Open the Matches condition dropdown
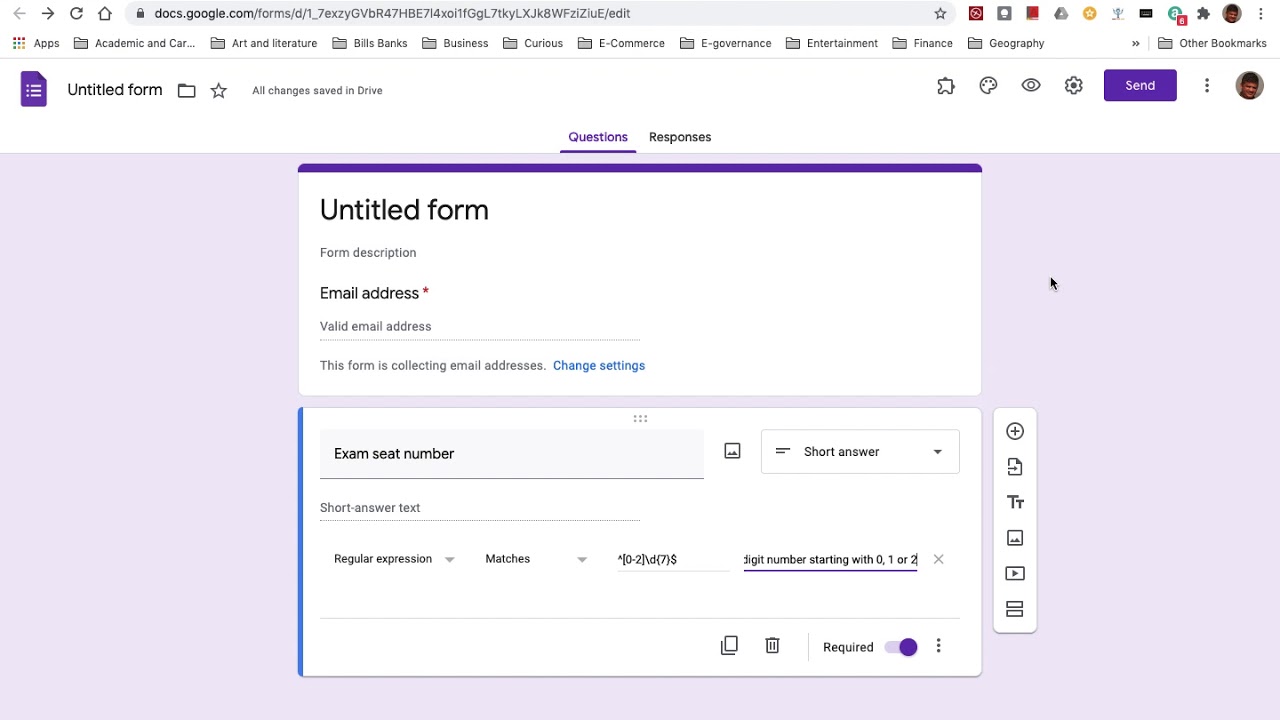 536,559
